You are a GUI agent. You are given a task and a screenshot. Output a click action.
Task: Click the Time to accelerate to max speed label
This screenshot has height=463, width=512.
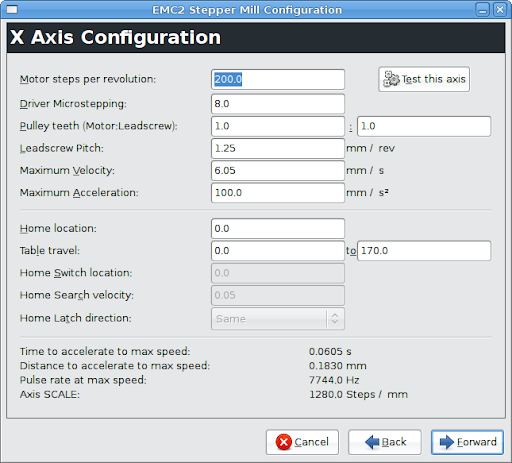coord(105,352)
